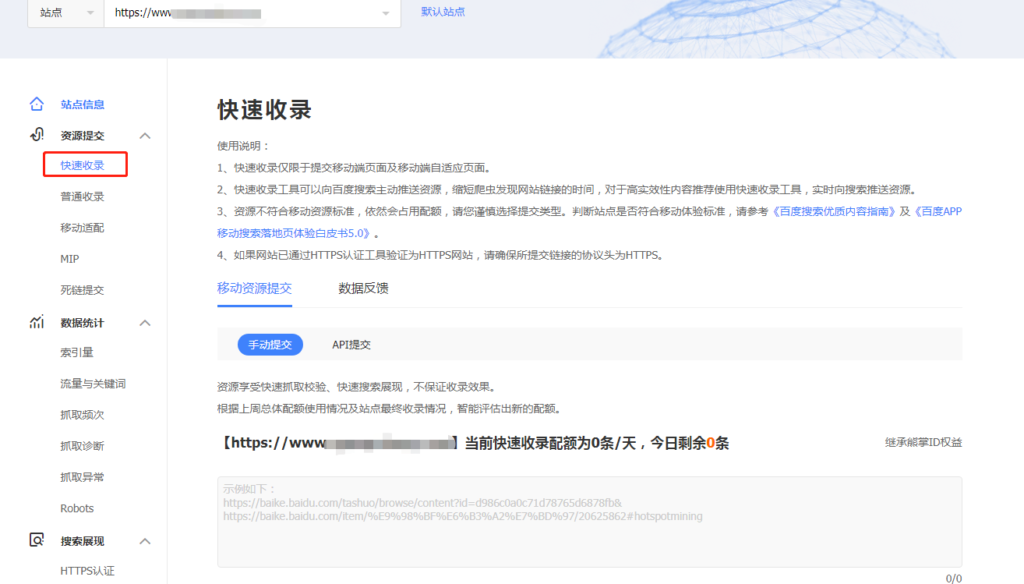Click the orange 0 remaining quota number
This screenshot has width=1024, height=584.
coord(711,443)
